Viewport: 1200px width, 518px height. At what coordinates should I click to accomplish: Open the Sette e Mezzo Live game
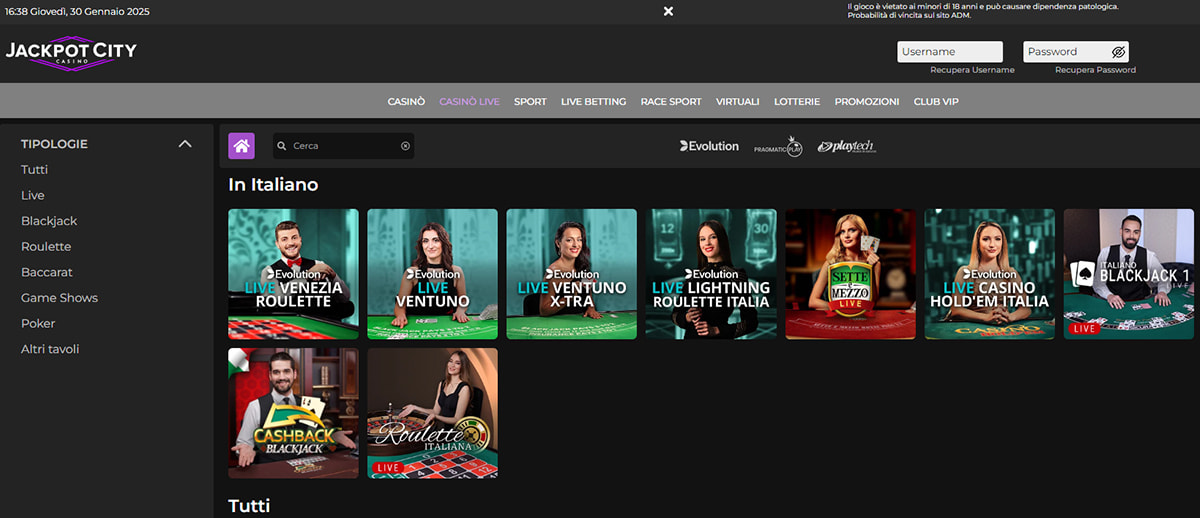850,274
